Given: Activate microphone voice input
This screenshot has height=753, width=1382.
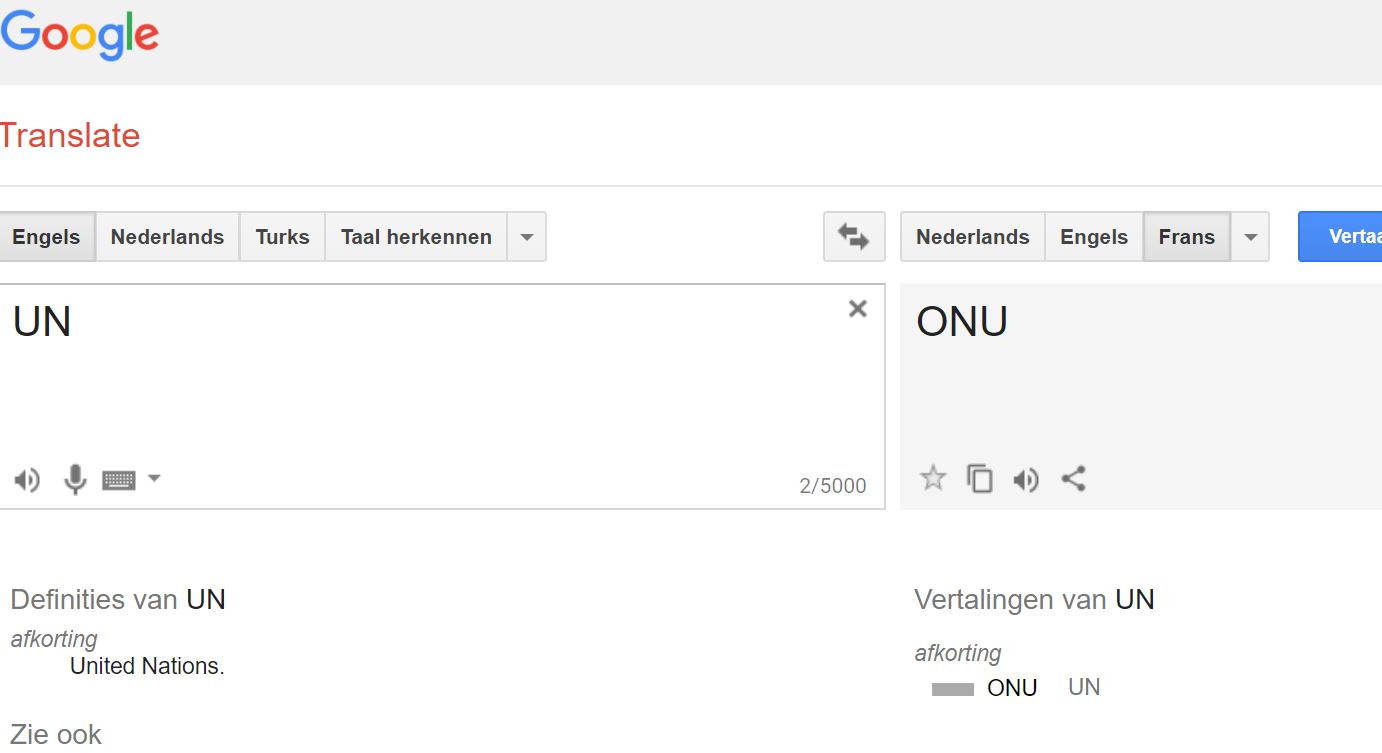Looking at the screenshot, I should tap(75, 480).
